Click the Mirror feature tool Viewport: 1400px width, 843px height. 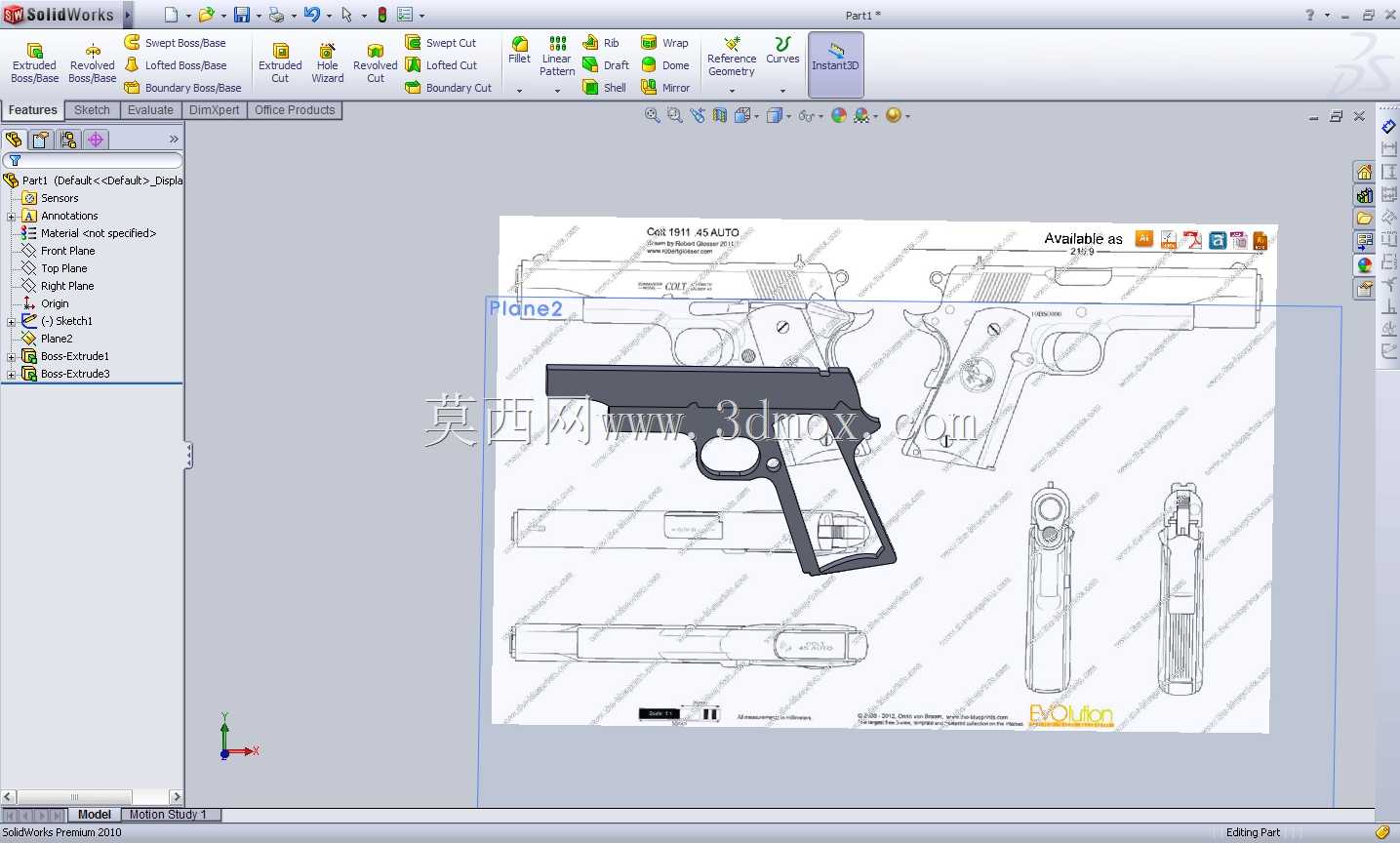pyautogui.click(x=665, y=88)
